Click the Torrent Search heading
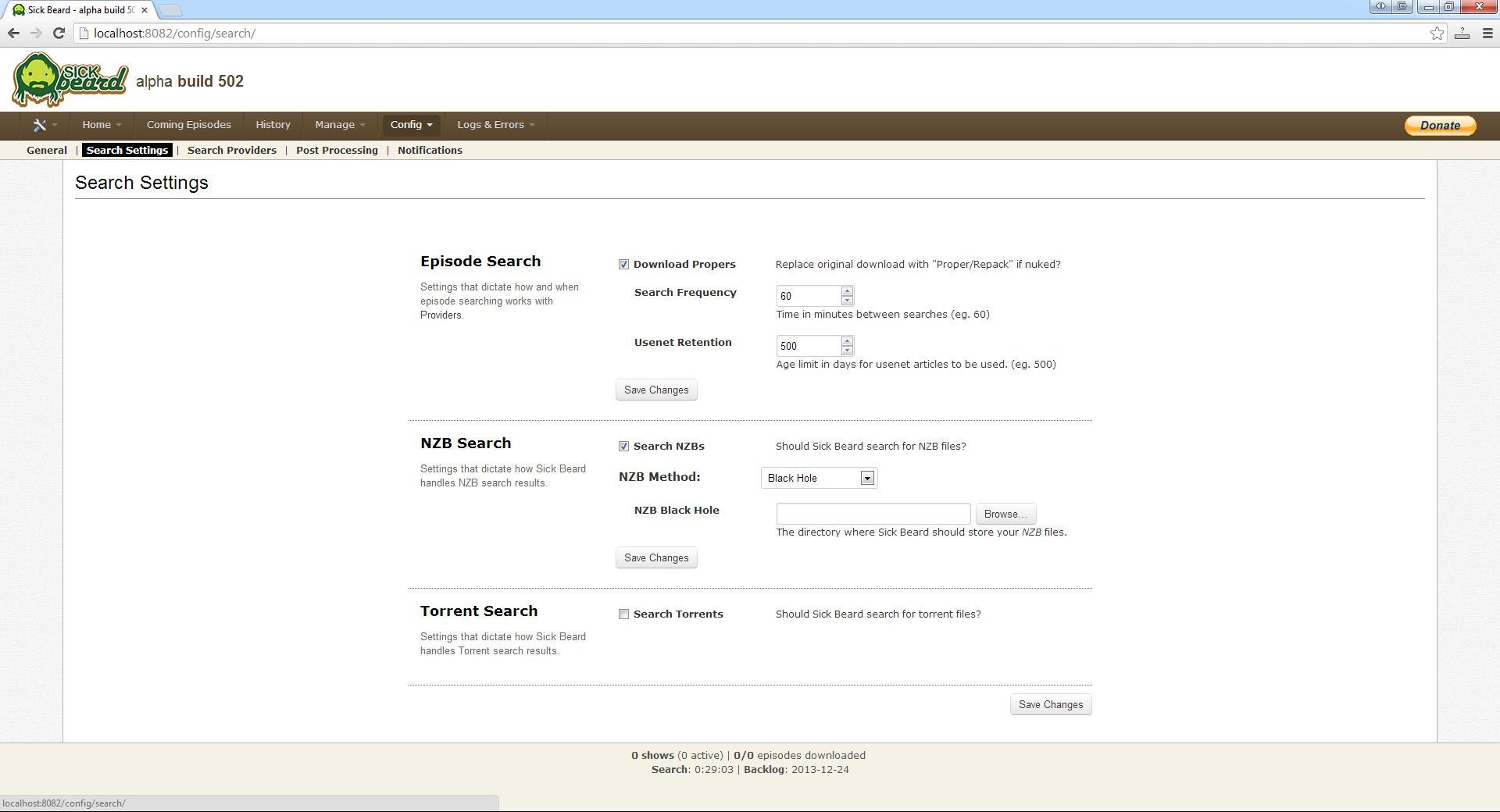Image resolution: width=1500 pixels, height=812 pixels. [x=479, y=611]
